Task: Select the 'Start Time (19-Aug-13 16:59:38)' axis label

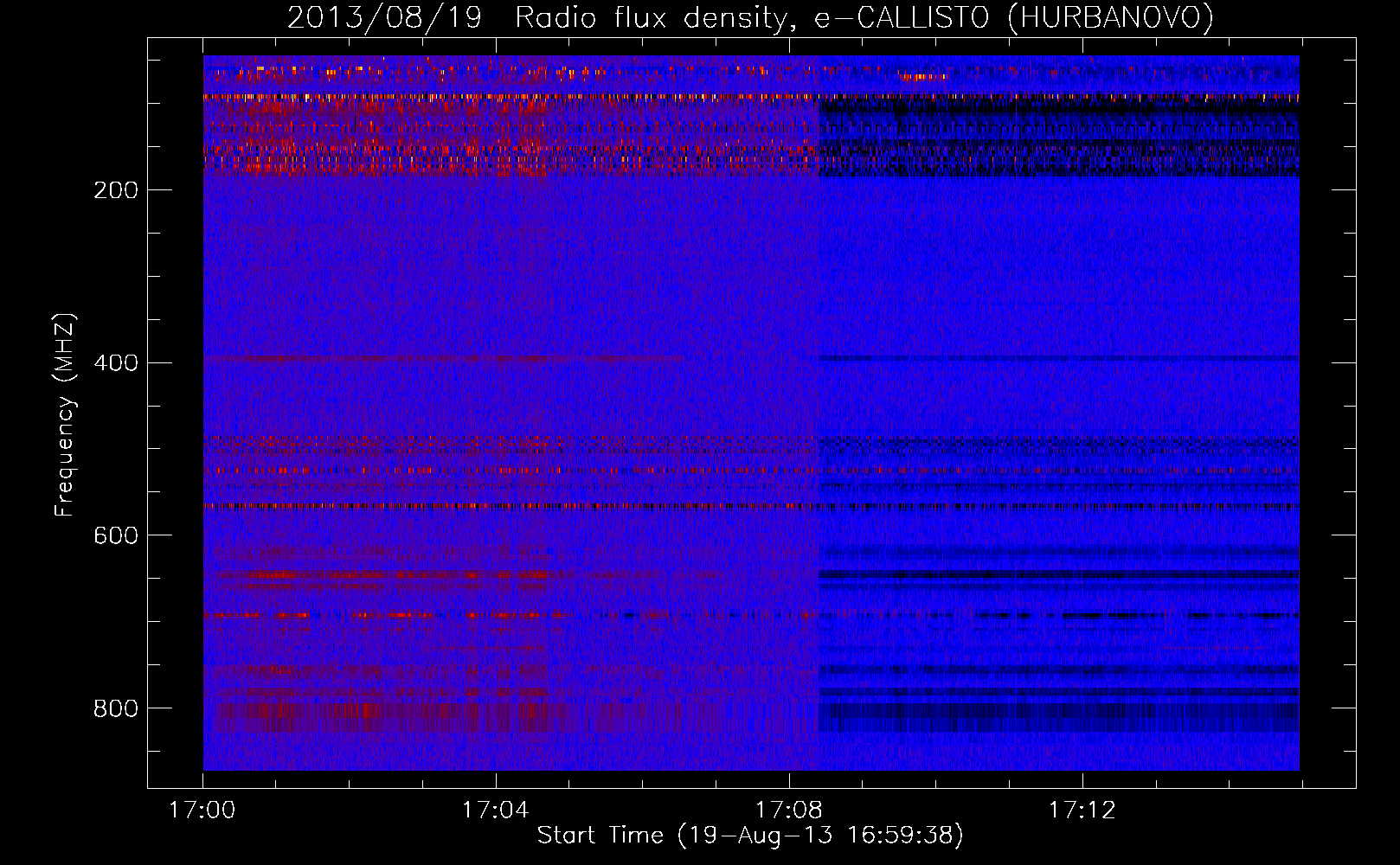Action: click(x=750, y=836)
